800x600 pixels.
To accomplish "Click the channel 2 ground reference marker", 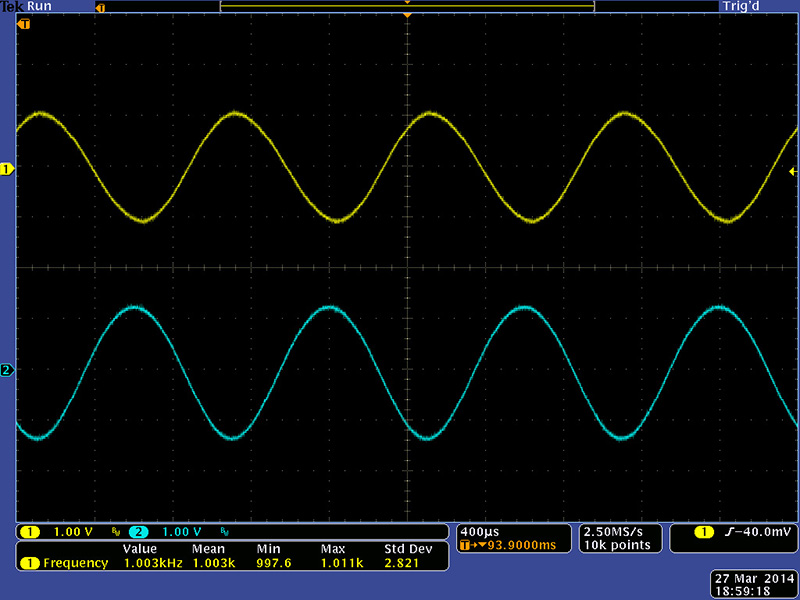I will 8,371.
